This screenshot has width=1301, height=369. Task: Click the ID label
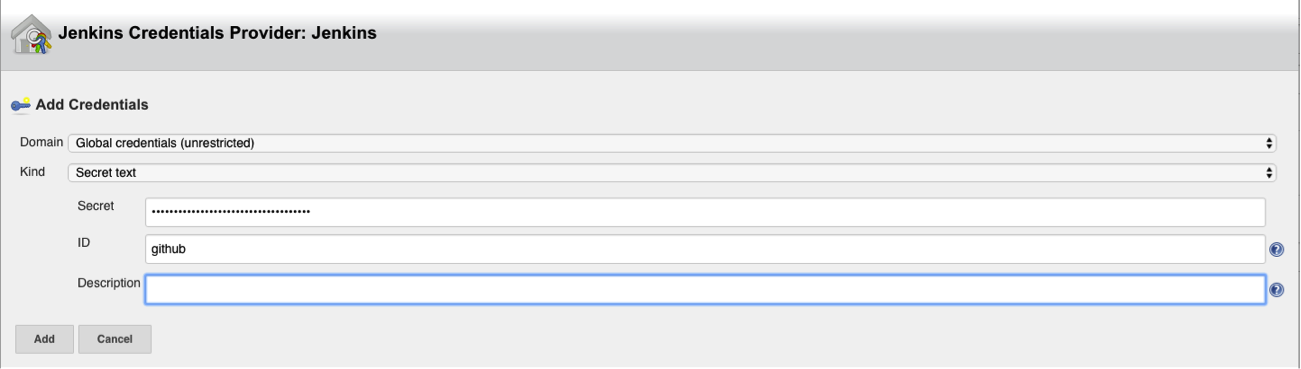(x=84, y=243)
